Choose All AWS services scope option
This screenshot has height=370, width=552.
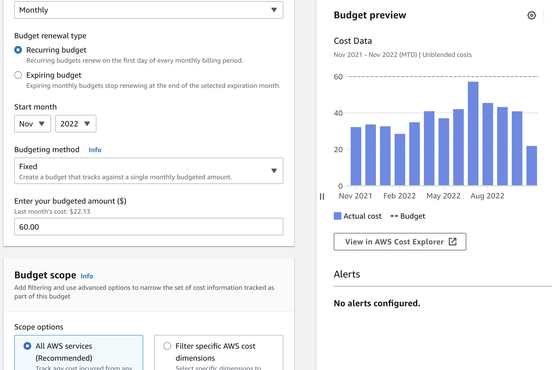click(x=27, y=346)
